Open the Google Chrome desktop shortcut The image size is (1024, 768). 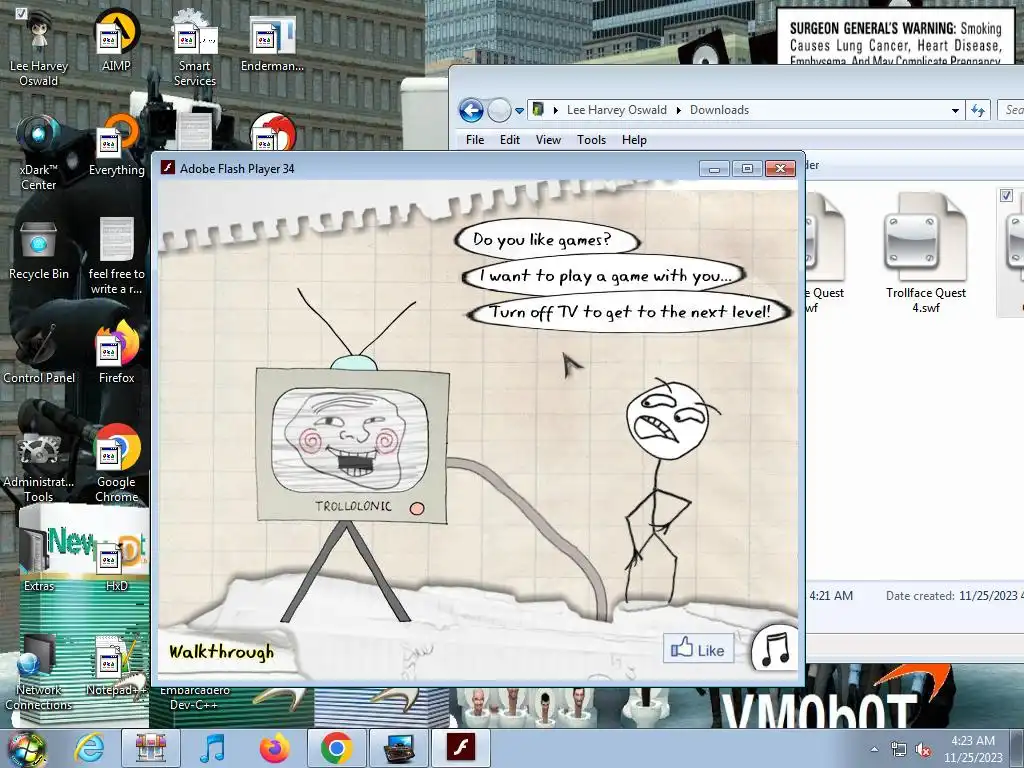(117, 464)
